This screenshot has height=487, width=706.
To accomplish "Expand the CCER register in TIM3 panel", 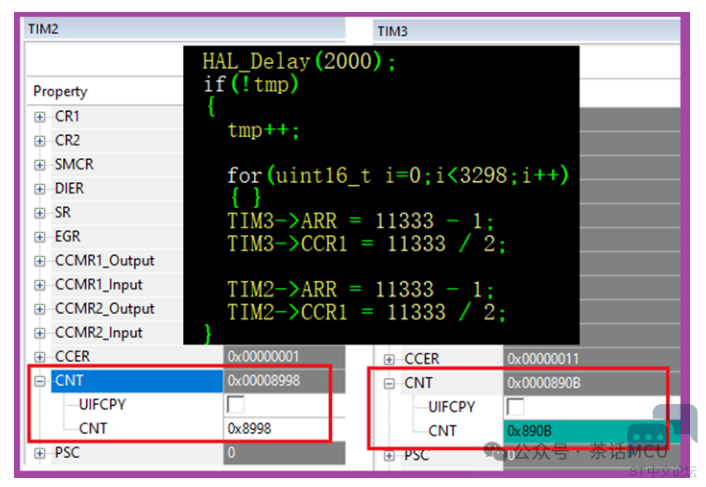I will (x=390, y=359).
